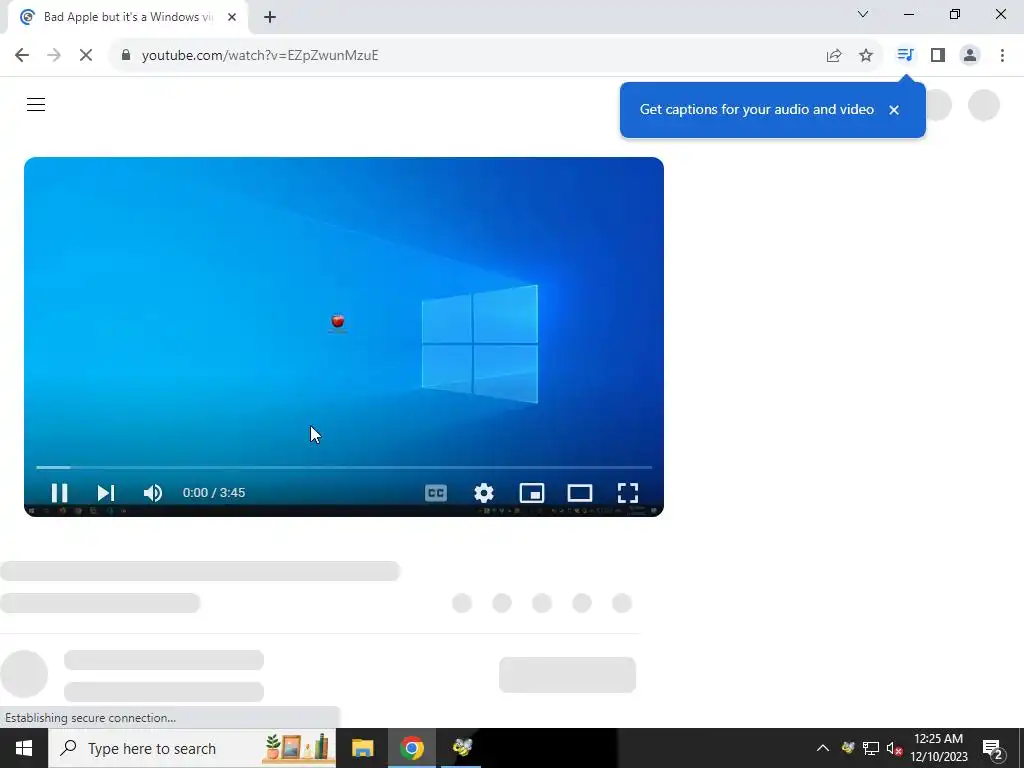Open the YouTube hamburger guide menu
Viewport: 1024px width, 768px height.
36,104
